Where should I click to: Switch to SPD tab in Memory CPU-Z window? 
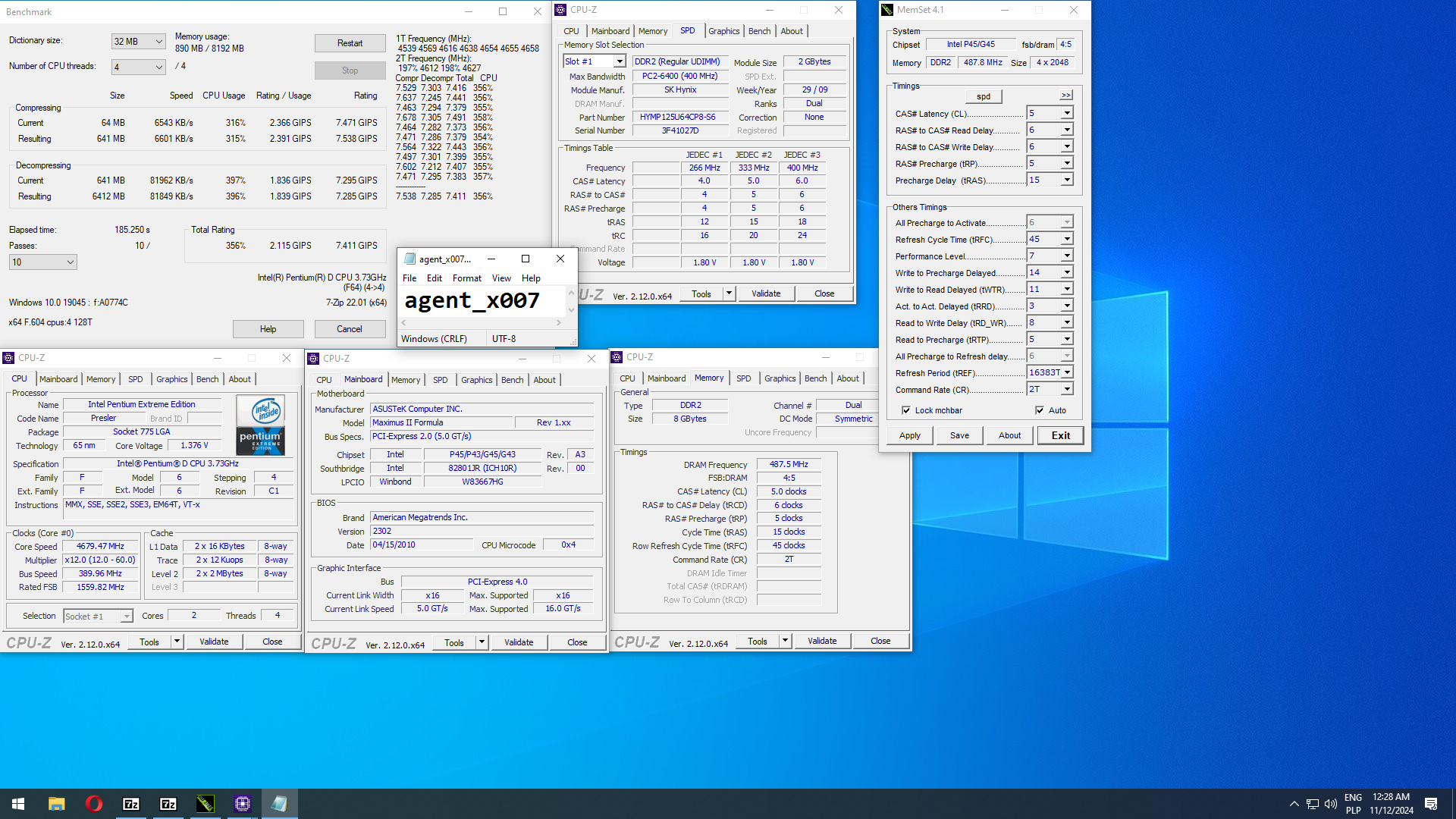pyautogui.click(x=743, y=378)
